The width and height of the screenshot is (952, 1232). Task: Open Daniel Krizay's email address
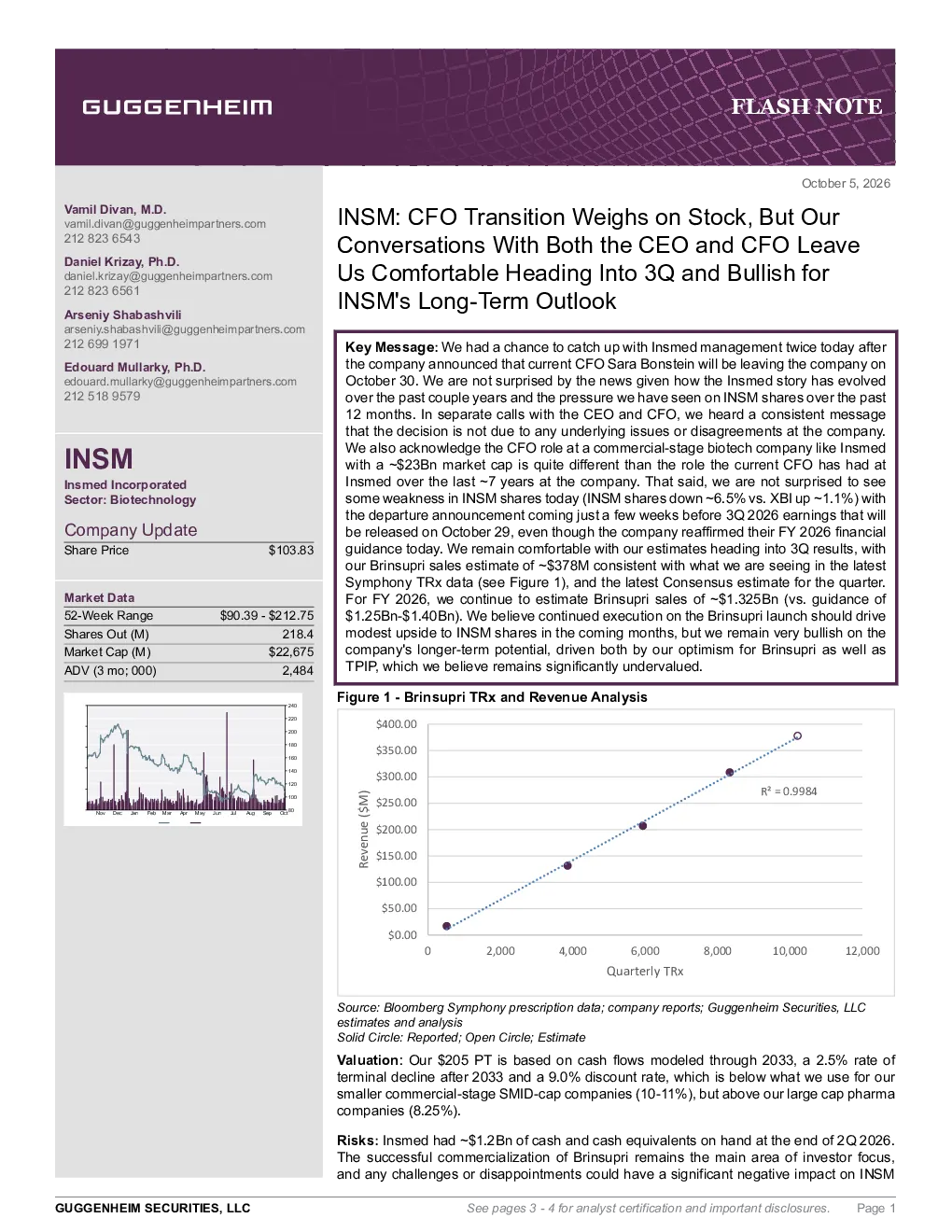pos(168,276)
